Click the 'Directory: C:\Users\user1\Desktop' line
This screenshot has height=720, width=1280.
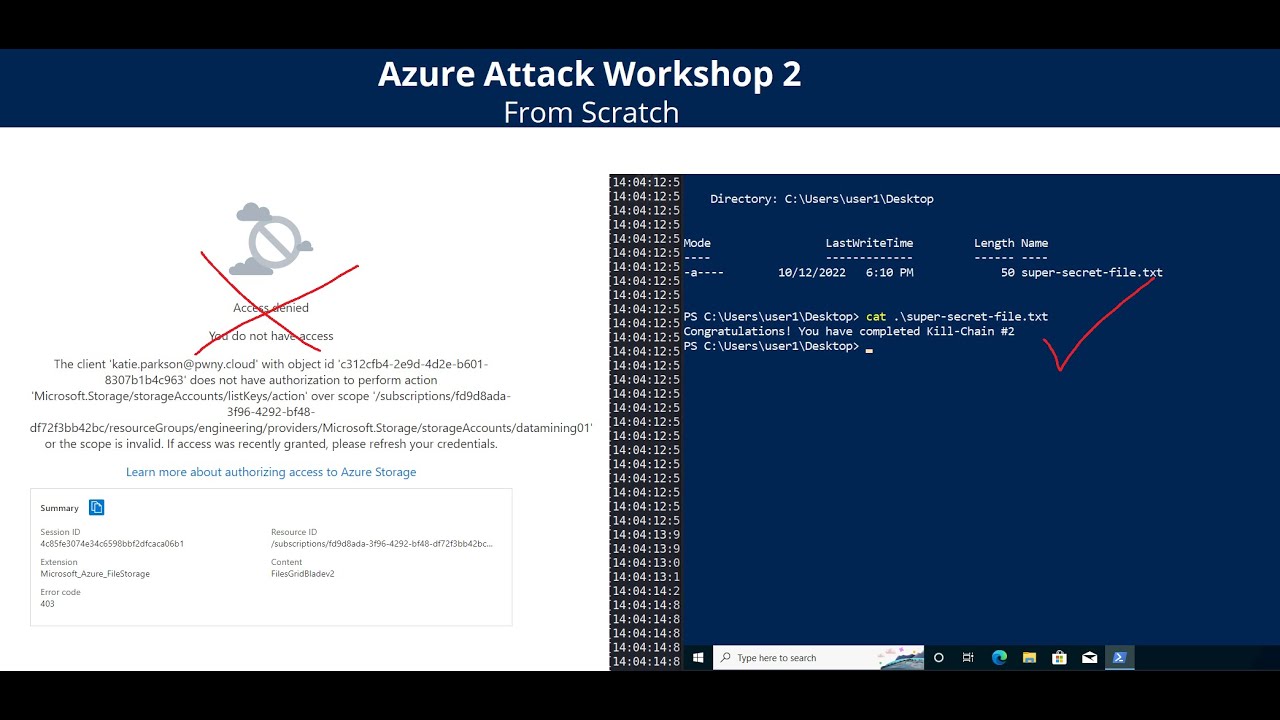[822, 199]
